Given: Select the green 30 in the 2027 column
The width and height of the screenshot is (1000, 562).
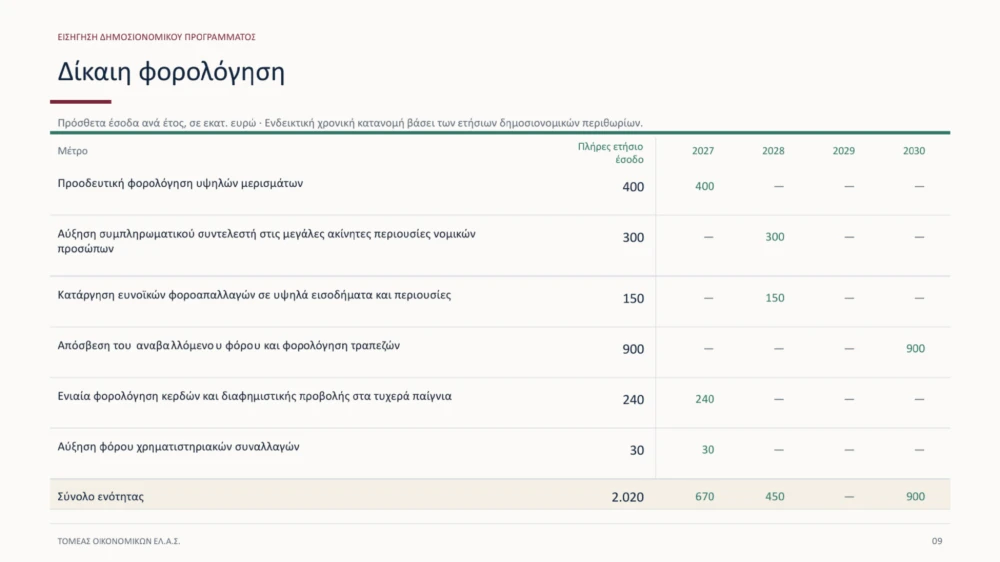Looking at the screenshot, I should point(707,450).
